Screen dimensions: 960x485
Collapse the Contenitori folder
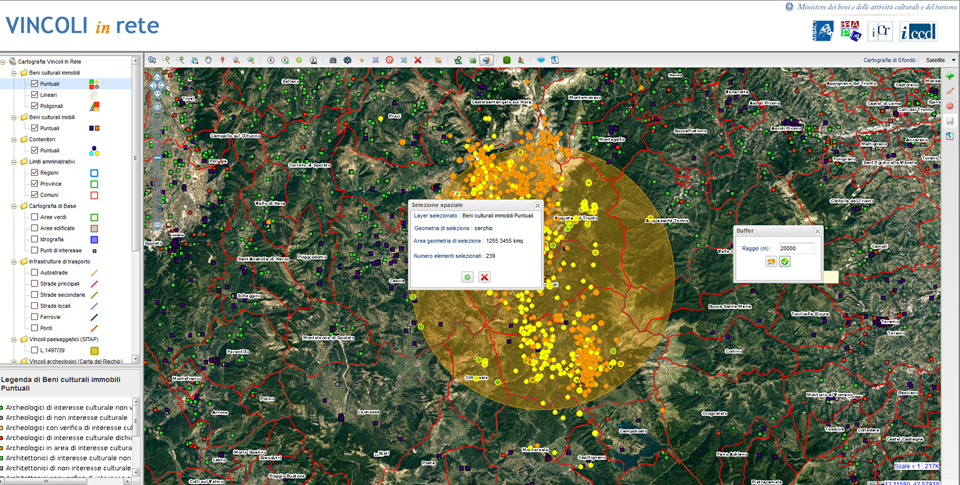(x=13, y=140)
